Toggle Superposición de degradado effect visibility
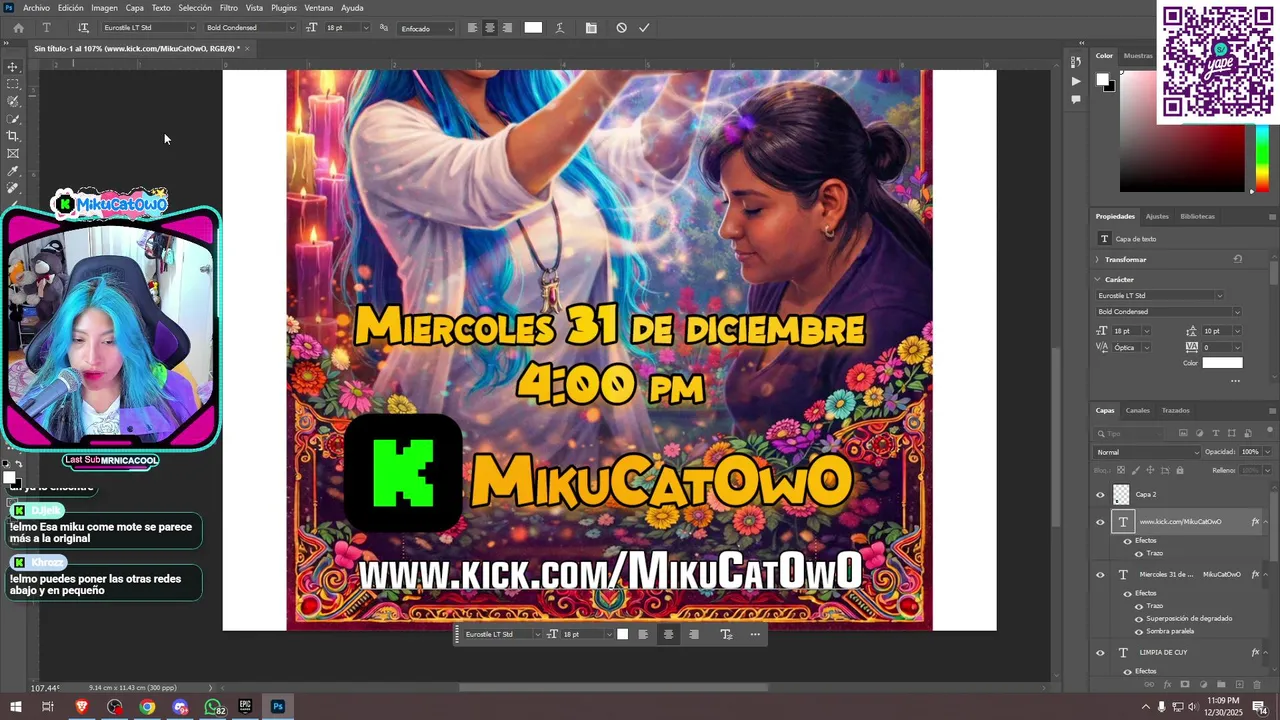 pyautogui.click(x=1138, y=618)
